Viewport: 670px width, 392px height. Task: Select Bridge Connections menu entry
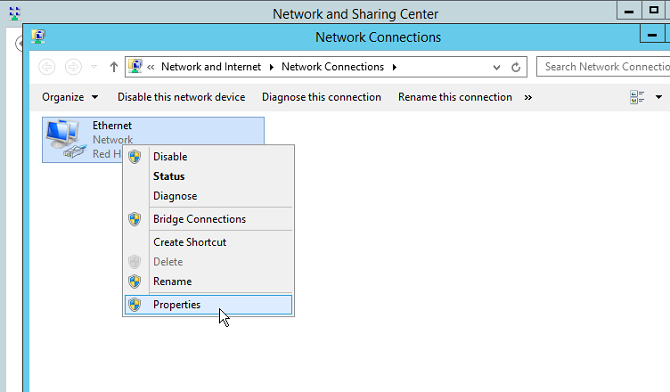(x=208, y=219)
